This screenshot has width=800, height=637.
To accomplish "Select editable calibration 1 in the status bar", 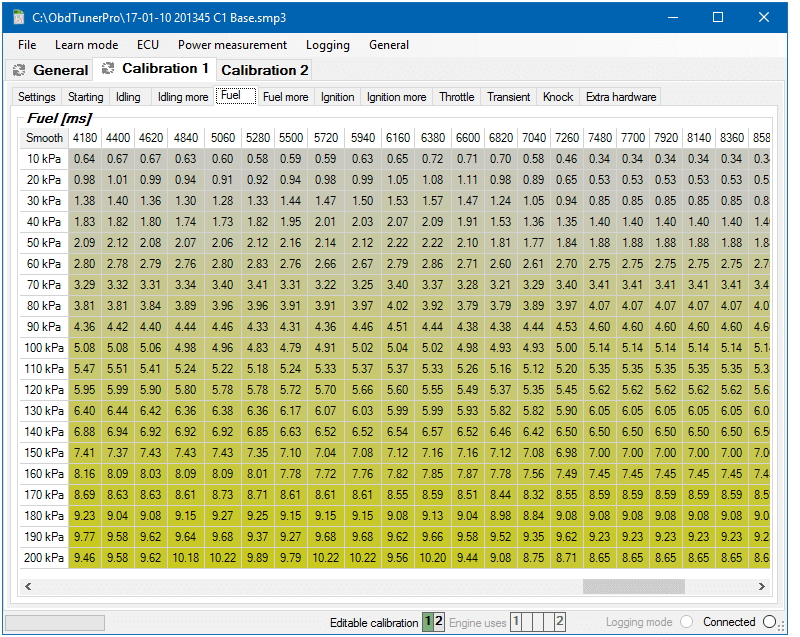I will click(x=428, y=622).
